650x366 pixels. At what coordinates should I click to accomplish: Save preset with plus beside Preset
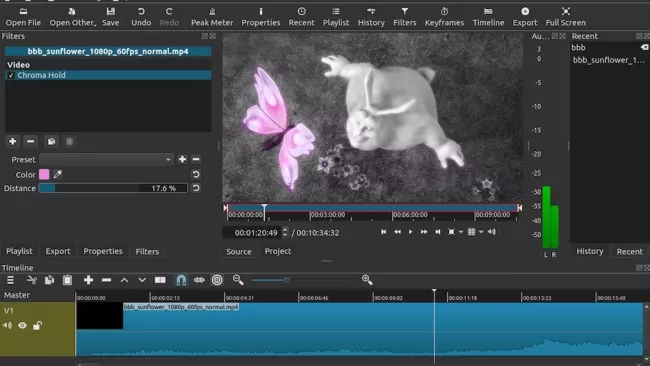(182, 160)
